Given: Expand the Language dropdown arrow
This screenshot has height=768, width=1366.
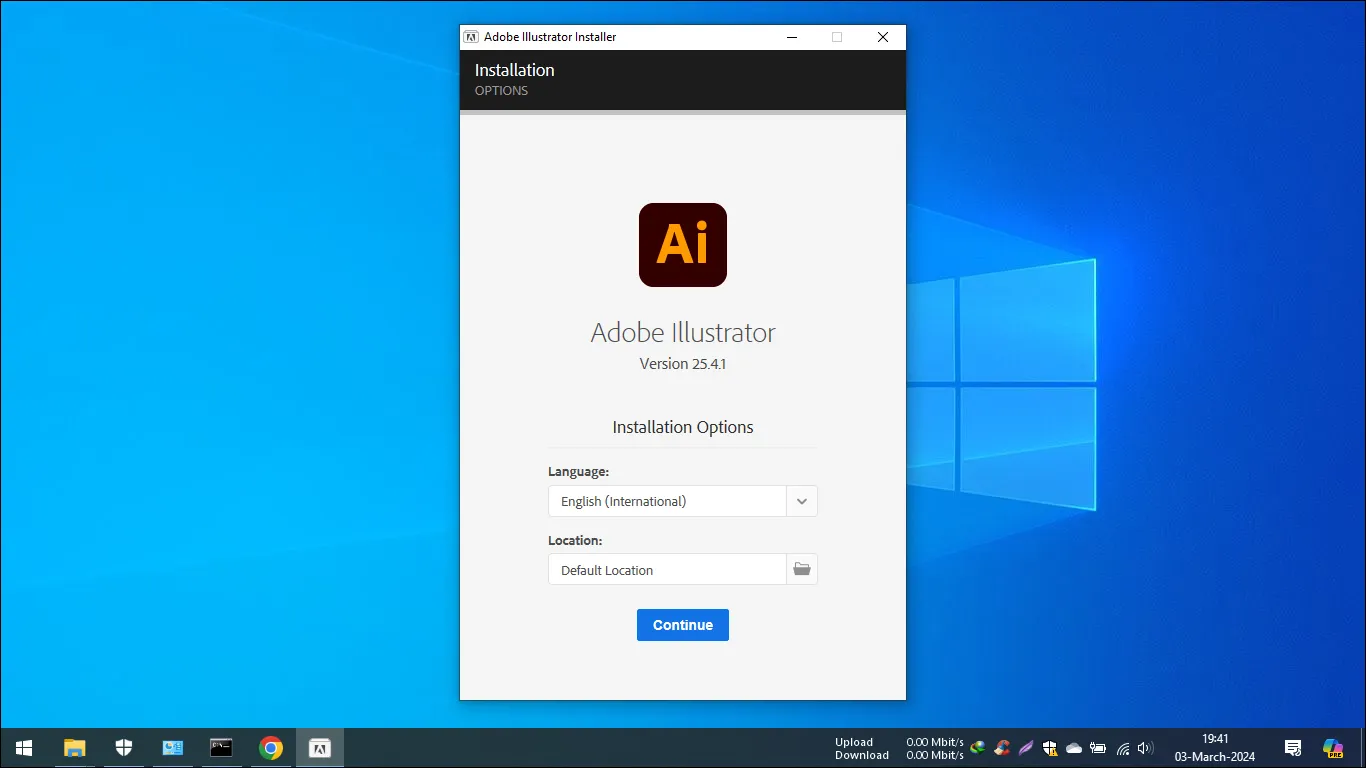Looking at the screenshot, I should (802, 501).
